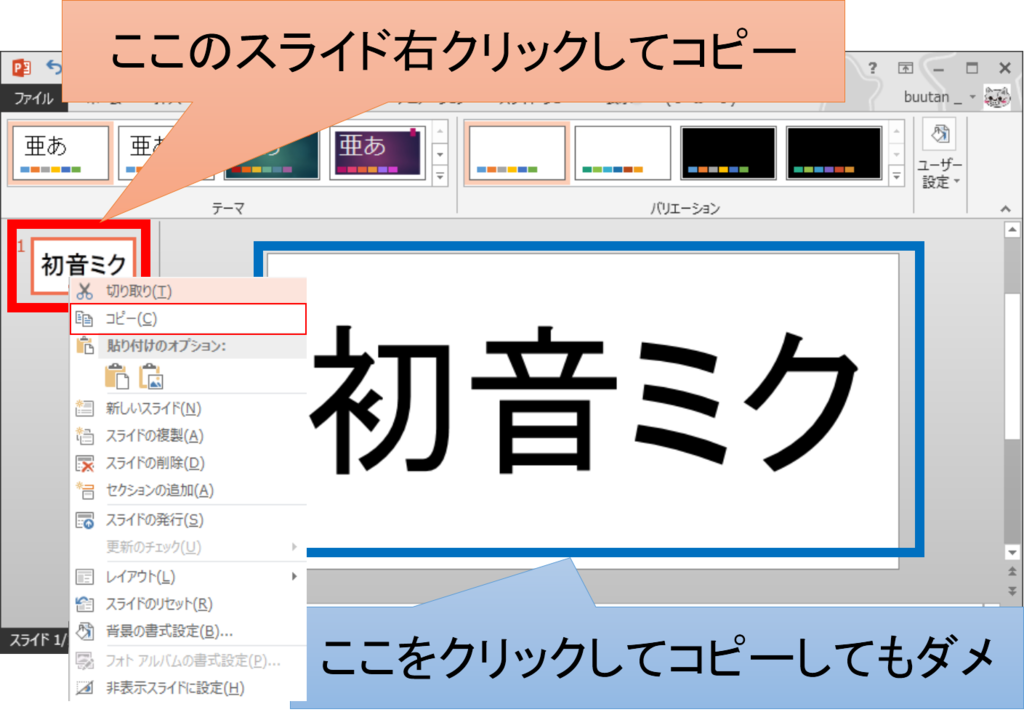
Task: Click the PowerPoint application icon
Action: 22,67
